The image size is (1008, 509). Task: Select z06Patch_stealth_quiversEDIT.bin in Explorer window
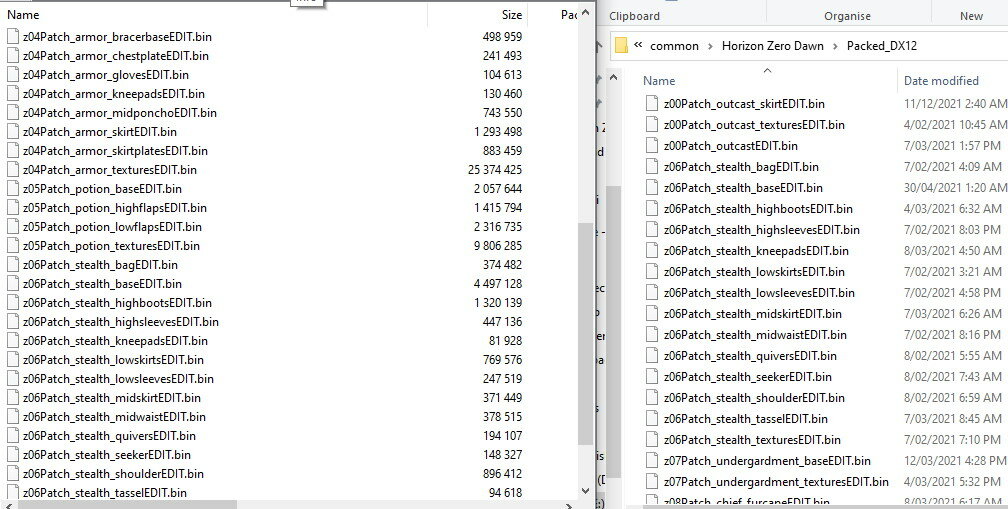tap(750, 356)
